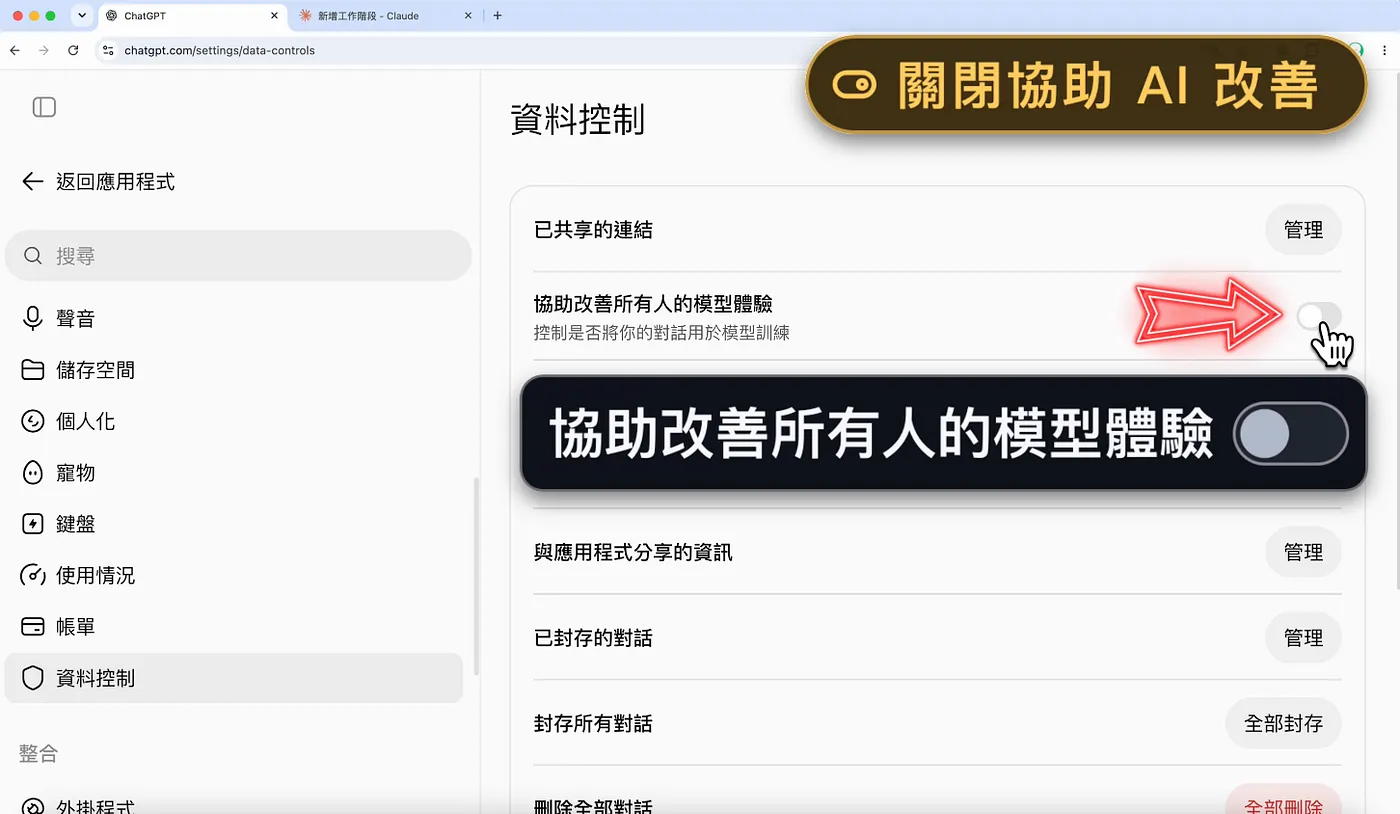Click the address bar URL

[x=220, y=50]
